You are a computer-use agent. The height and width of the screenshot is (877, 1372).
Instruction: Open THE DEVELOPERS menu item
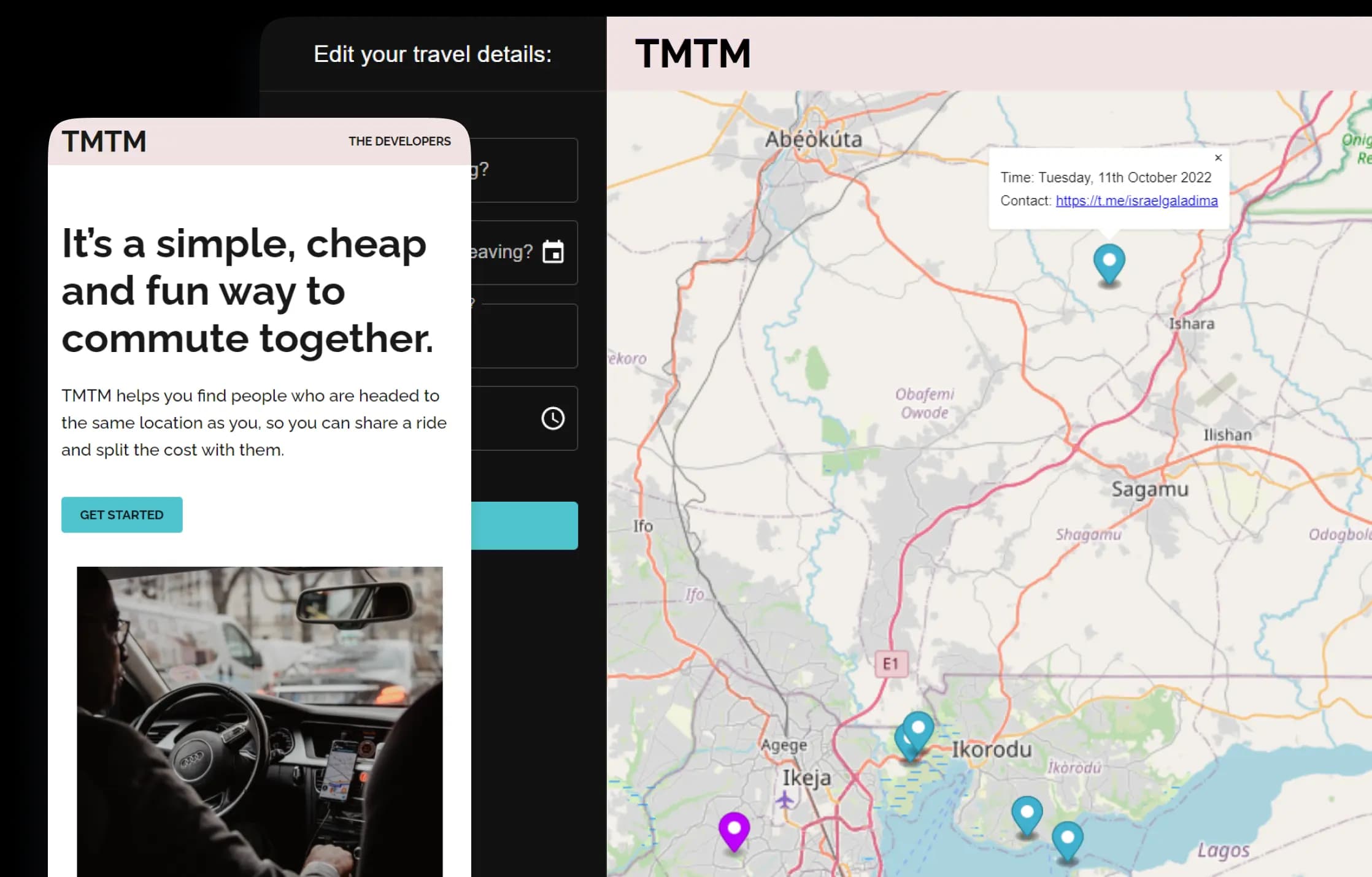pyautogui.click(x=399, y=141)
